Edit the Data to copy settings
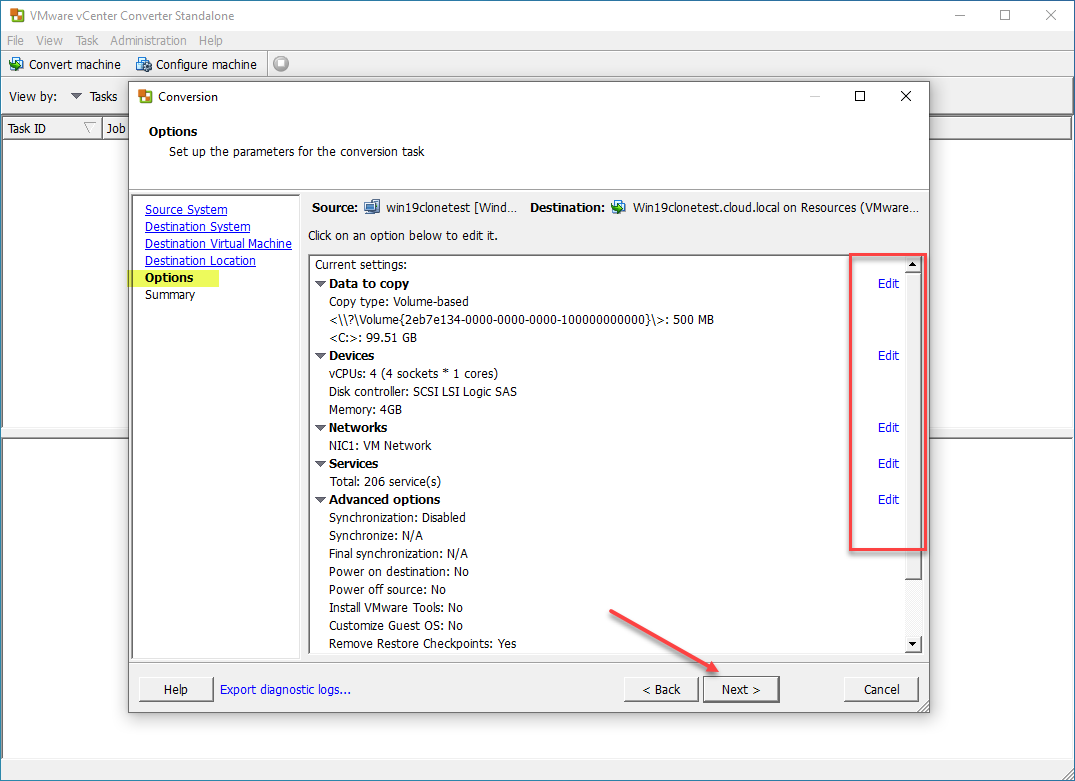Screen dimensions: 1075x781 [x=888, y=284]
